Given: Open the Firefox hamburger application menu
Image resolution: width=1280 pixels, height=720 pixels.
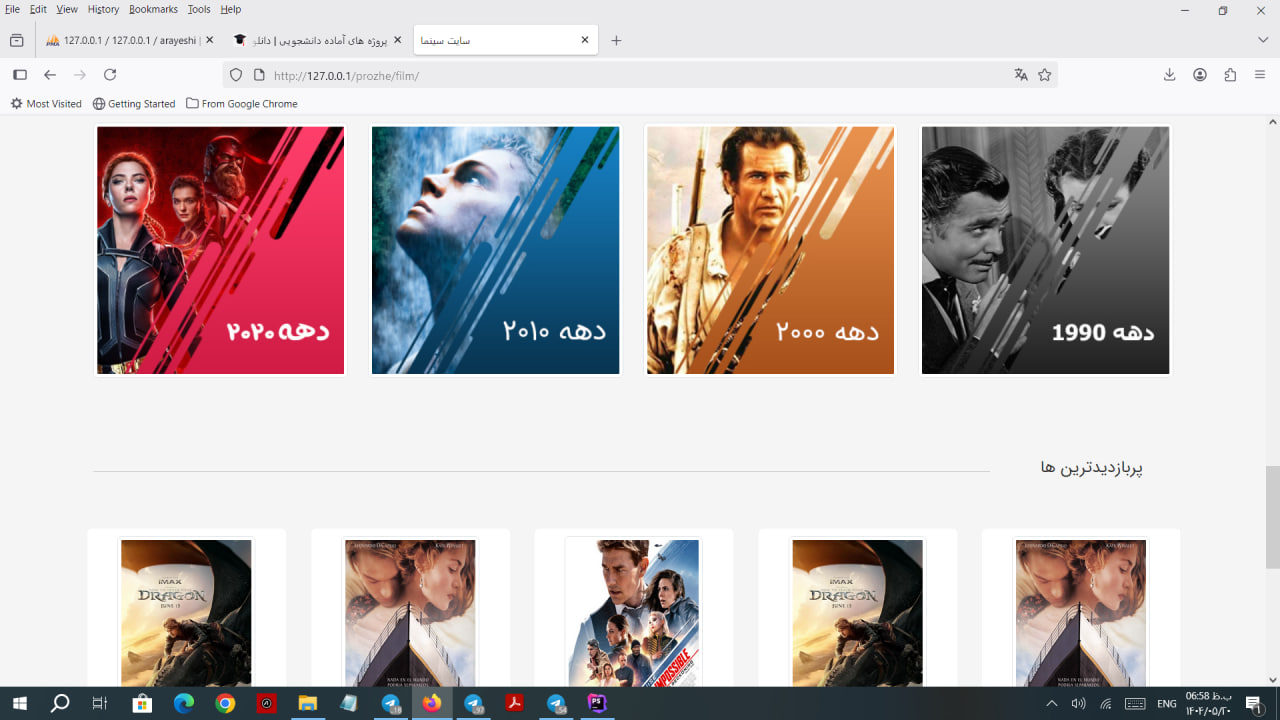Looking at the screenshot, I should [x=1260, y=75].
